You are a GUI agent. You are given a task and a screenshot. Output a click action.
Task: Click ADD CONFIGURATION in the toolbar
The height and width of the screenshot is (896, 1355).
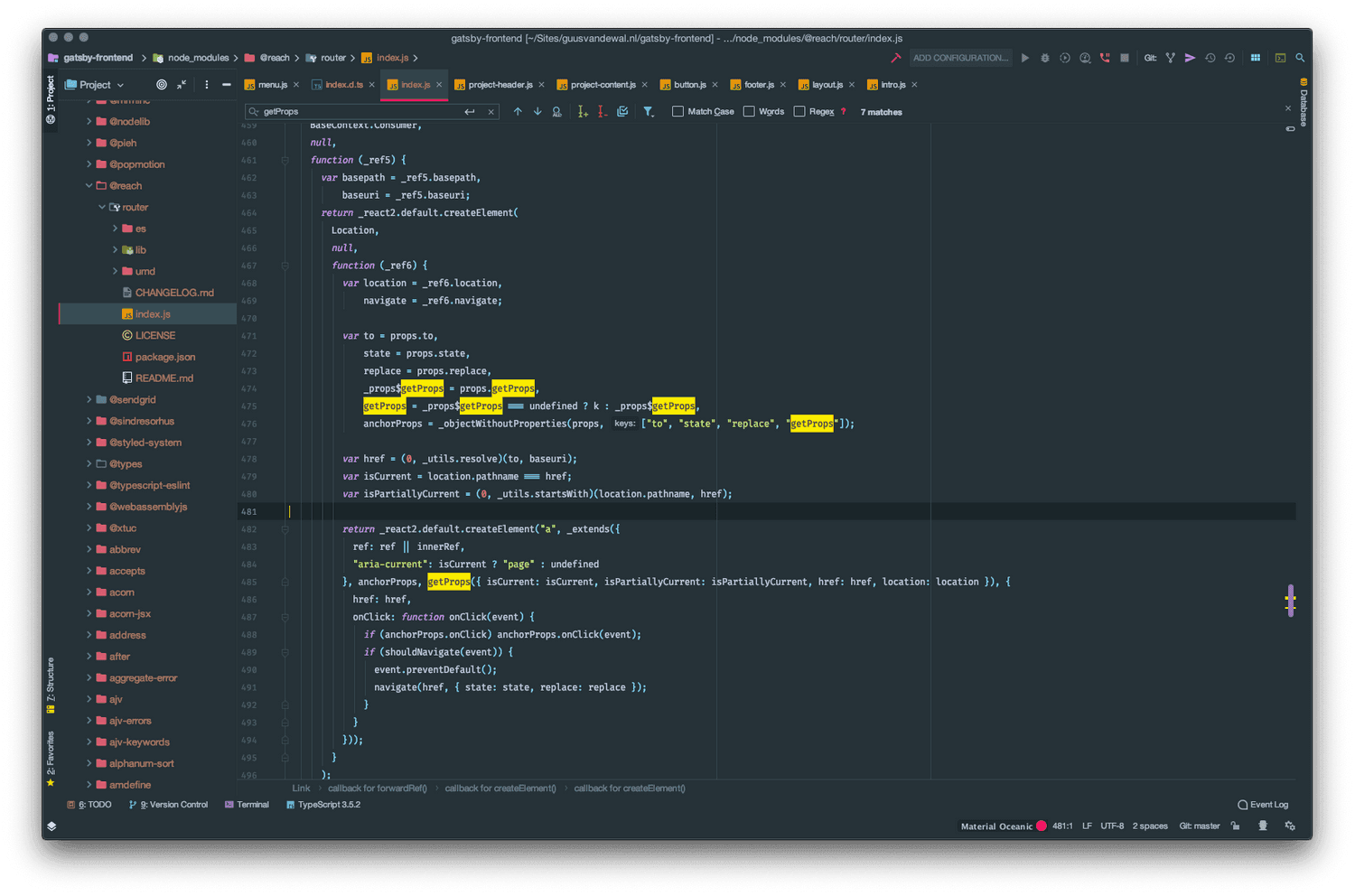coord(960,57)
